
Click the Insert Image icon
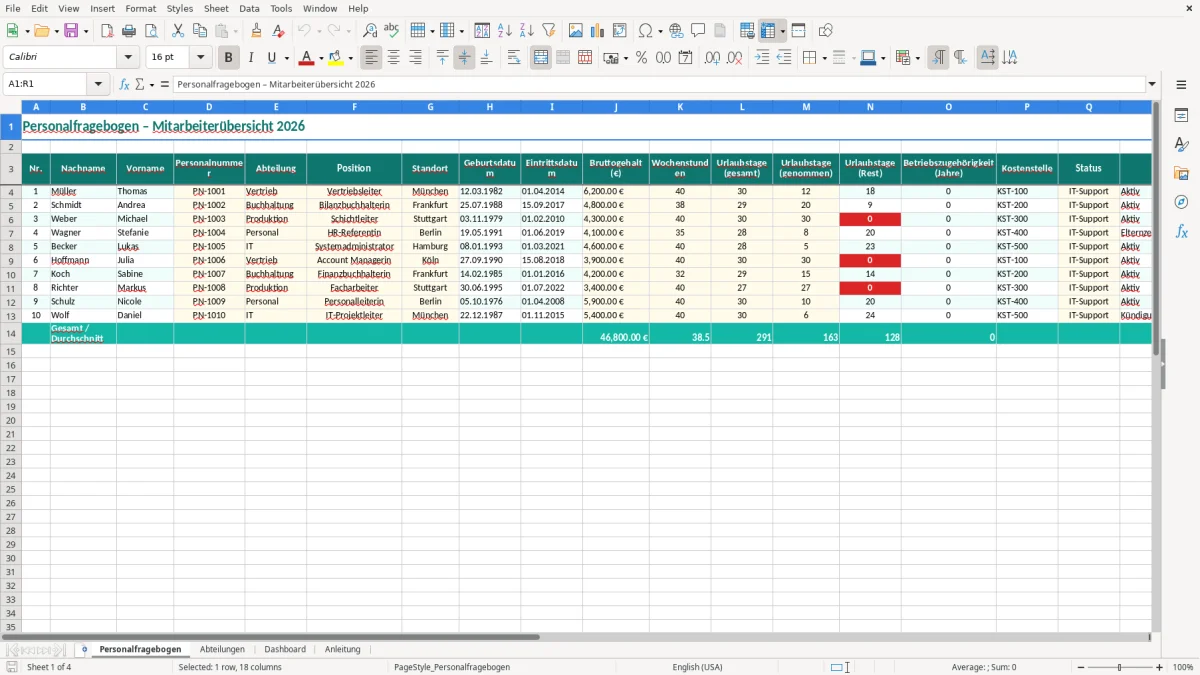[x=576, y=31]
